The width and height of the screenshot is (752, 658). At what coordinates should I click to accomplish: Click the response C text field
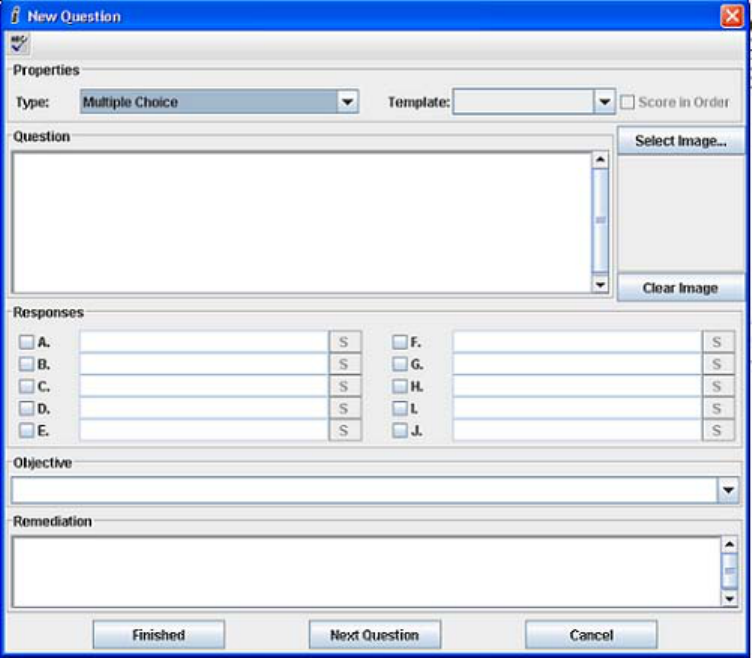pos(204,386)
